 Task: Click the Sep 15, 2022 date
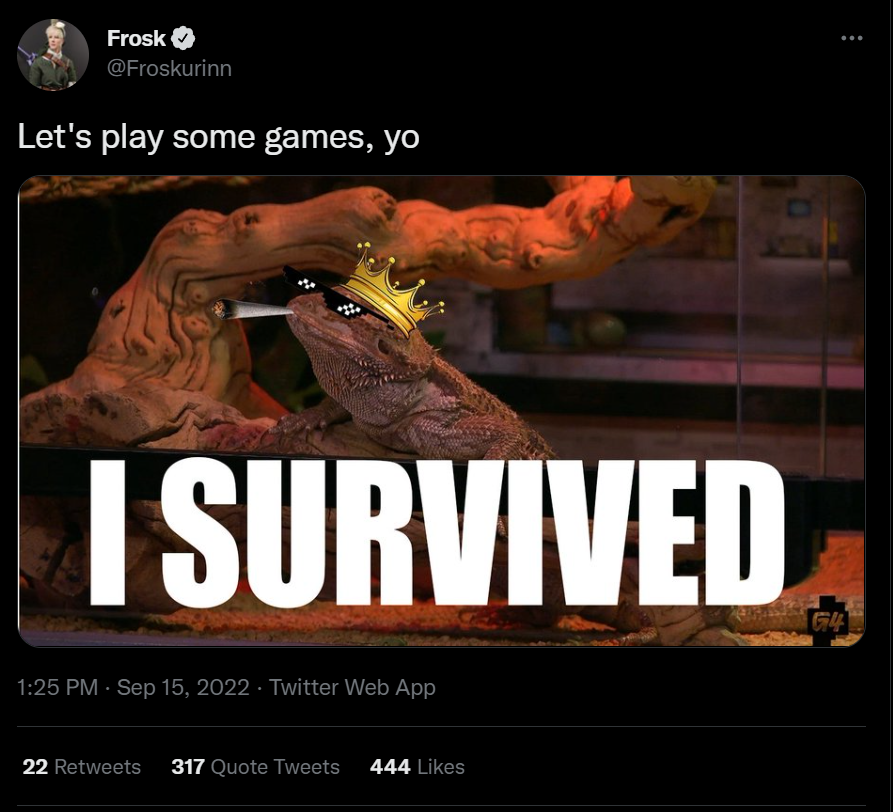click(183, 687)
